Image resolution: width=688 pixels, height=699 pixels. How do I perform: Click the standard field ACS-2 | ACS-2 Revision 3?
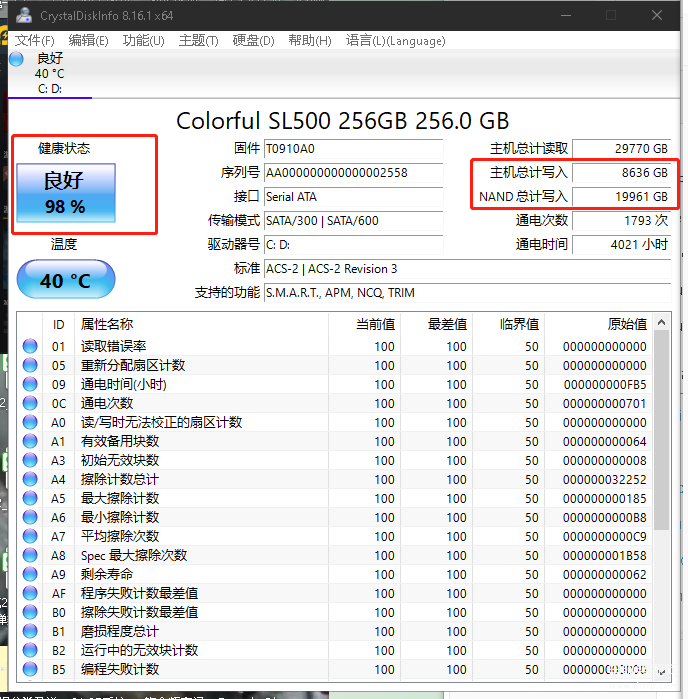[467, 269]
